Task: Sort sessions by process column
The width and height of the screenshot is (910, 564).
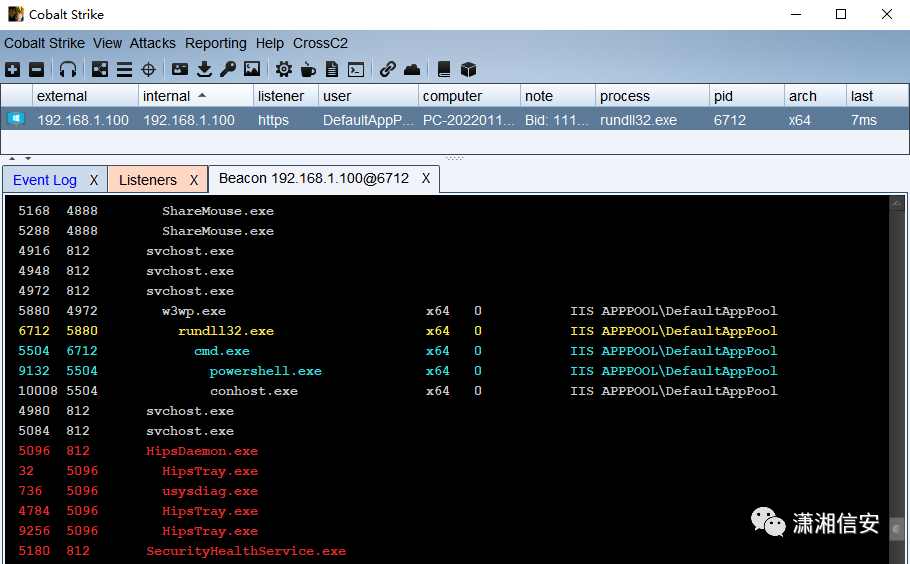Action: point(652,96)
